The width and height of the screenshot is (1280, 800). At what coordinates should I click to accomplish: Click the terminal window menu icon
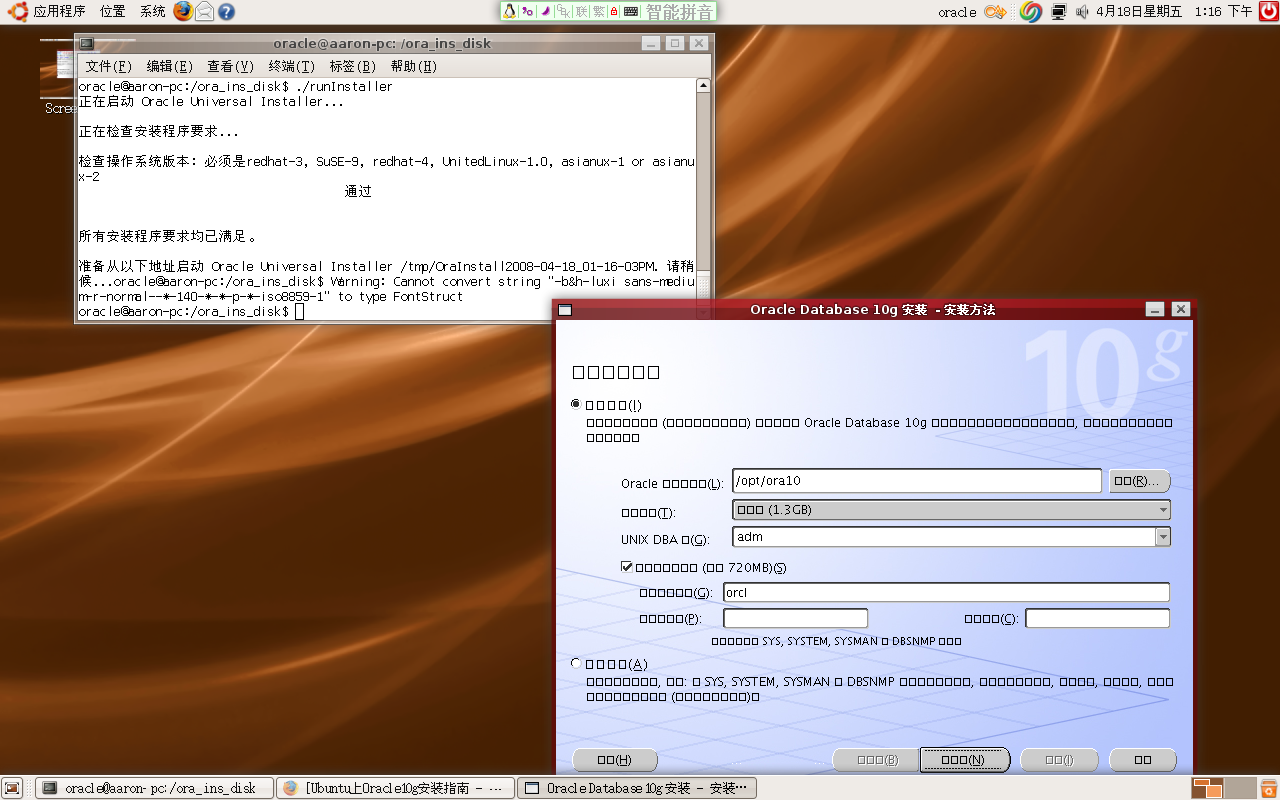pyautogui.click(x=87, y=43)
